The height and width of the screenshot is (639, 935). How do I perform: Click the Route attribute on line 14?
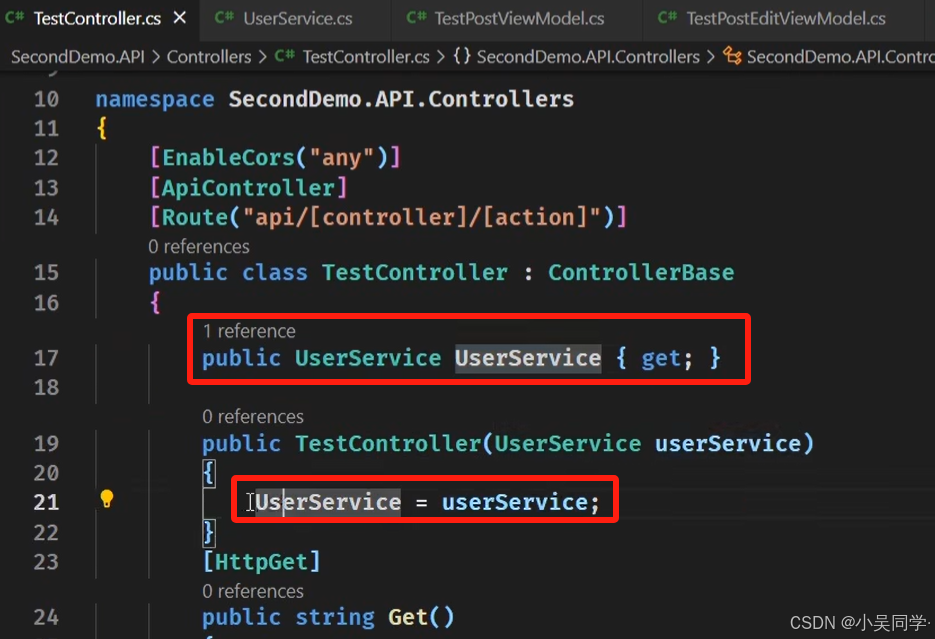click(x=196, y=217)
